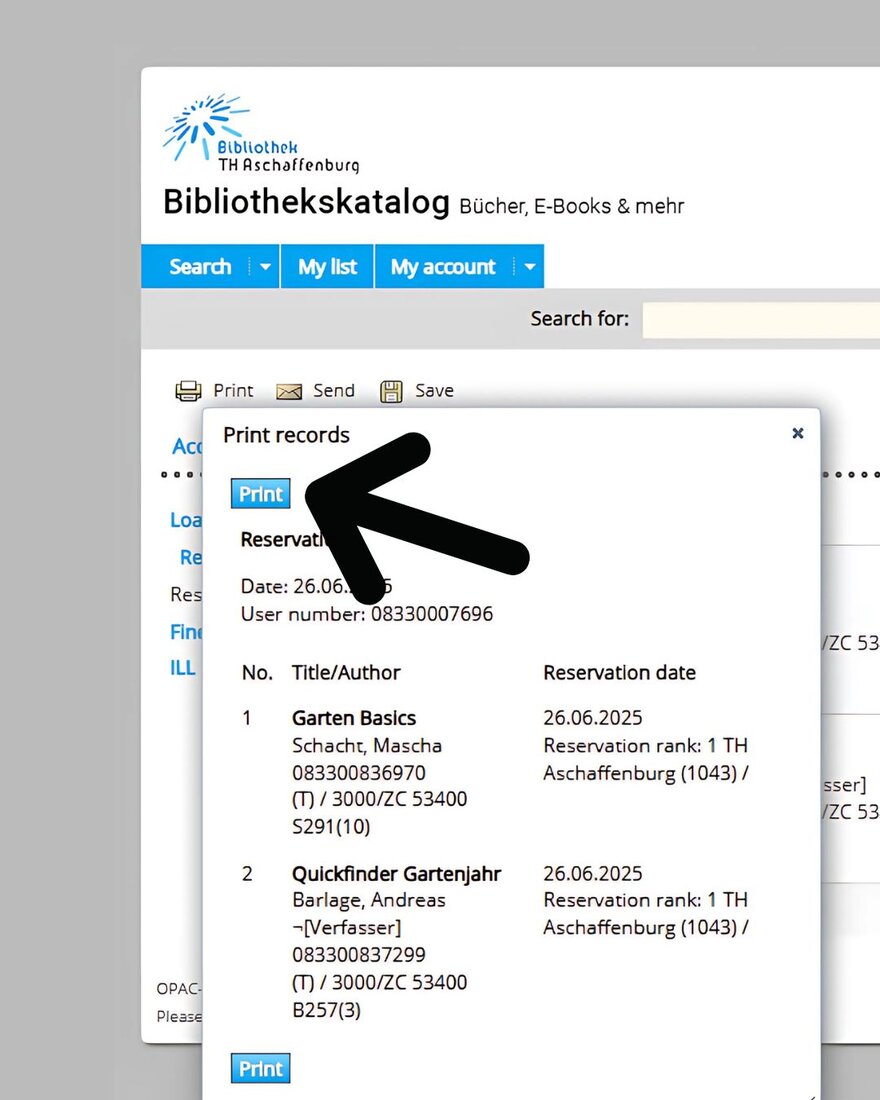Click shelfmark B257(3)
880x1100 pixels.
326,1010
